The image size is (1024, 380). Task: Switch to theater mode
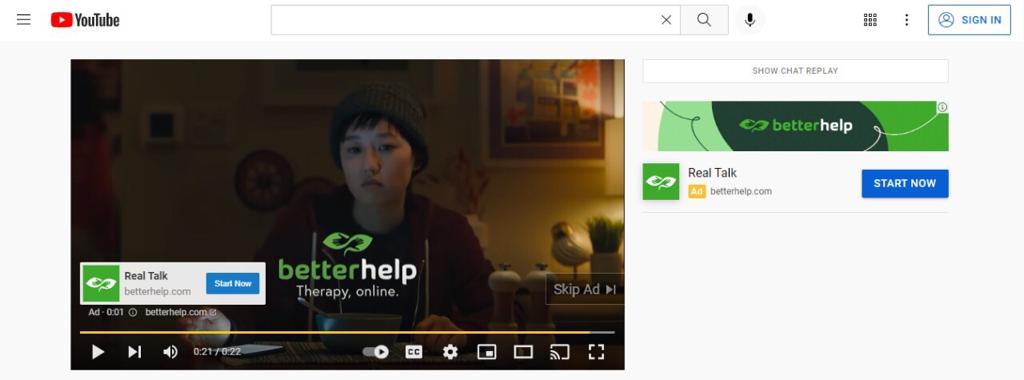click(x=523, y=352)
